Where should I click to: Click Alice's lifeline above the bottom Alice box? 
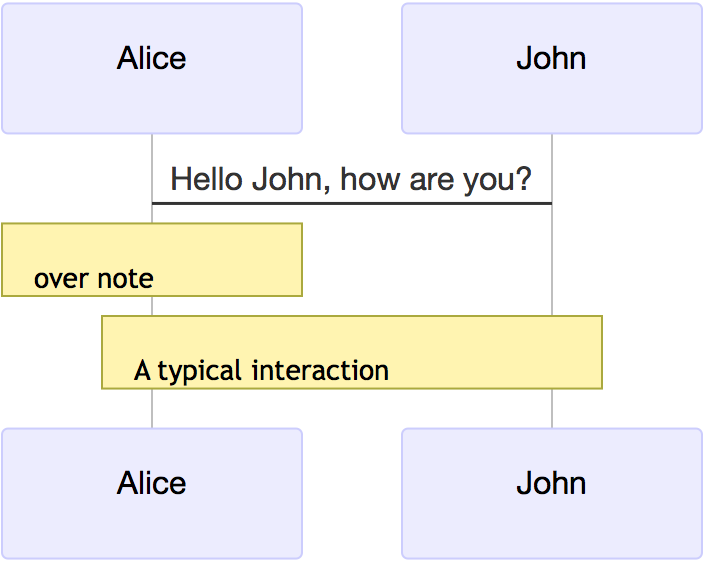point(152,408)
